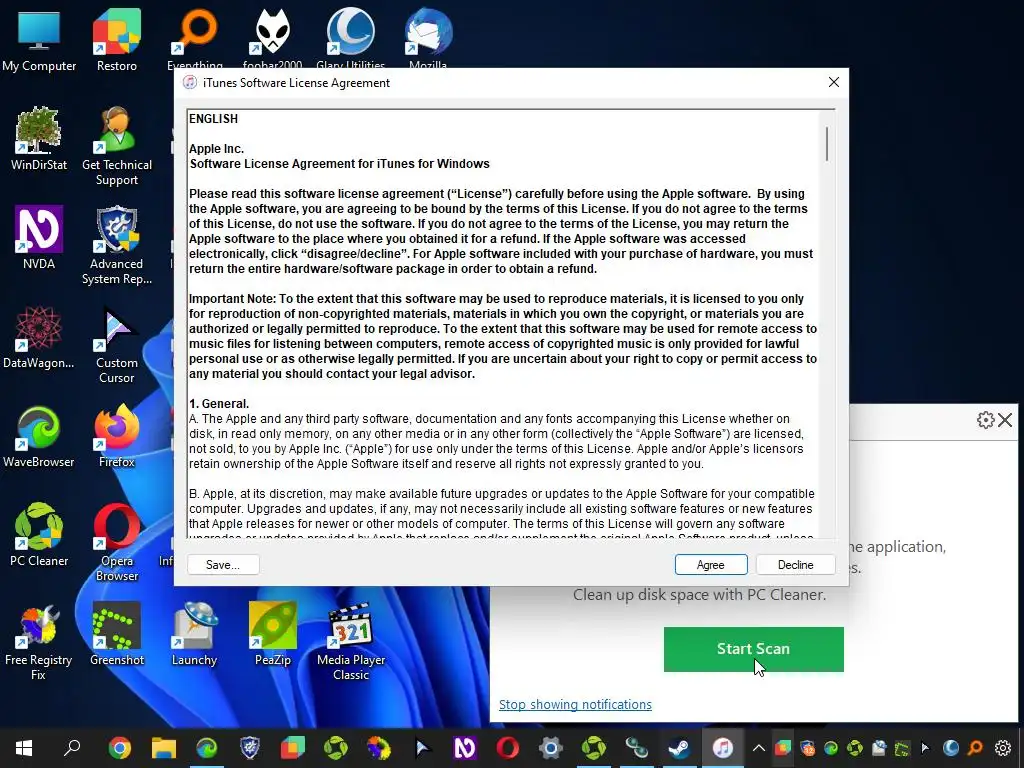
Task: Close the iTunes License Agreement dialog
Action: [834, 82]
